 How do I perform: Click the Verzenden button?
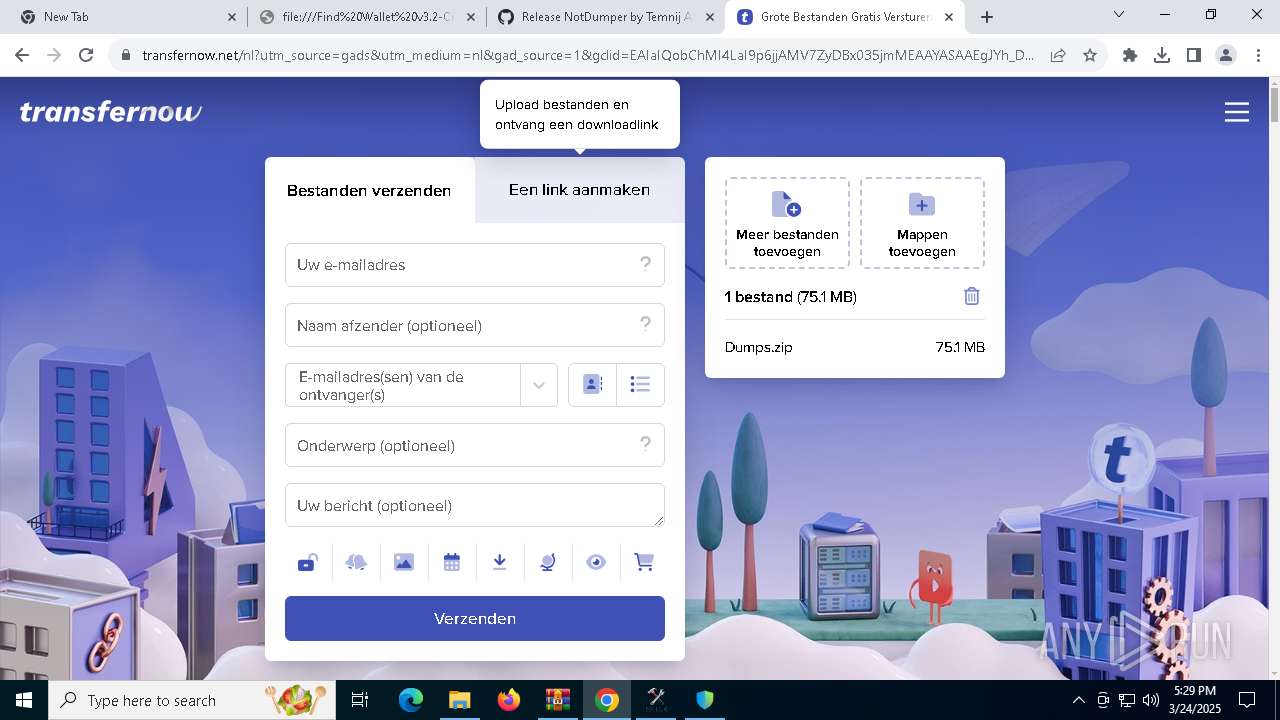[x=475, y=618]
